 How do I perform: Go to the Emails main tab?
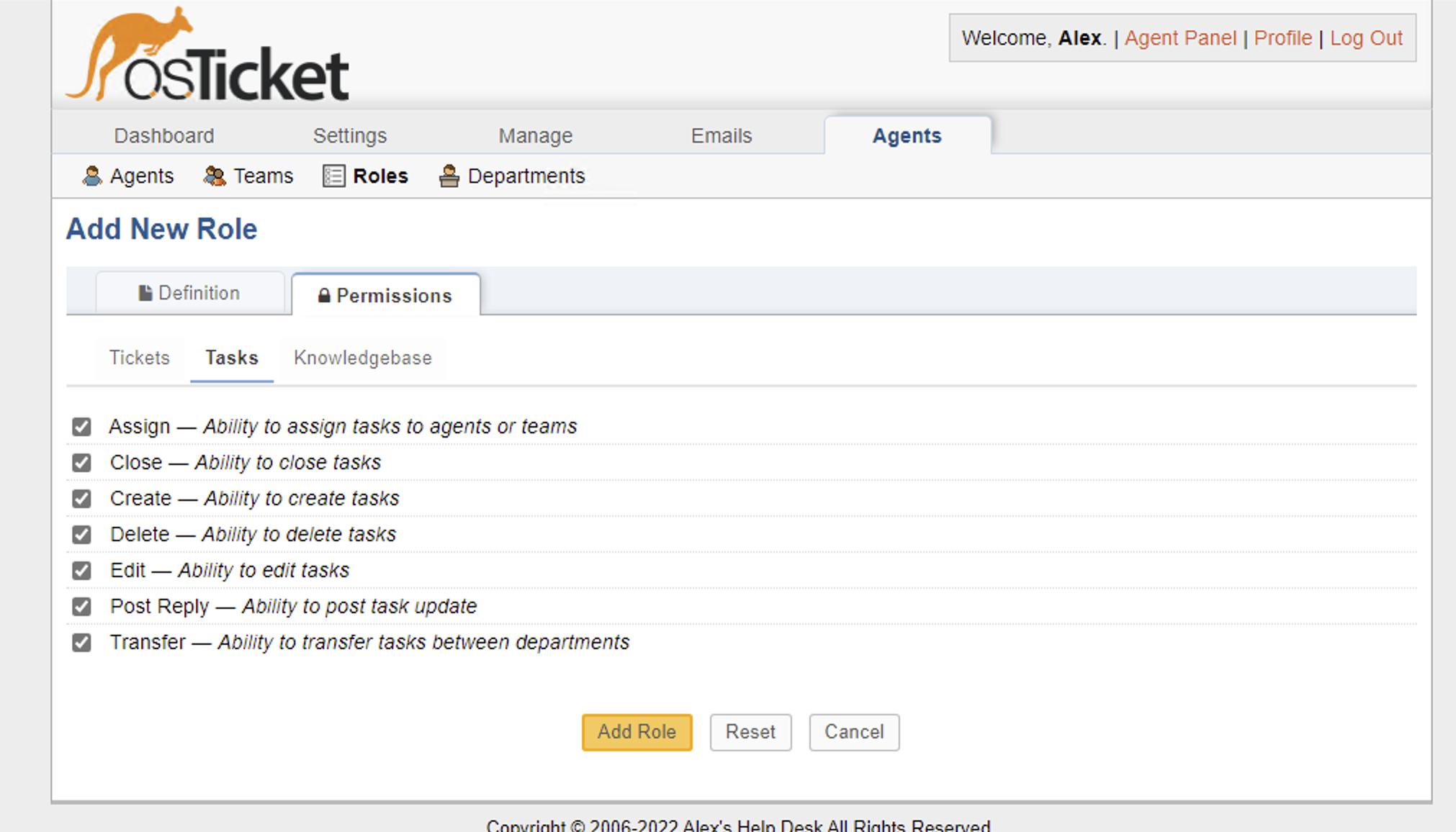click(721, 136)
